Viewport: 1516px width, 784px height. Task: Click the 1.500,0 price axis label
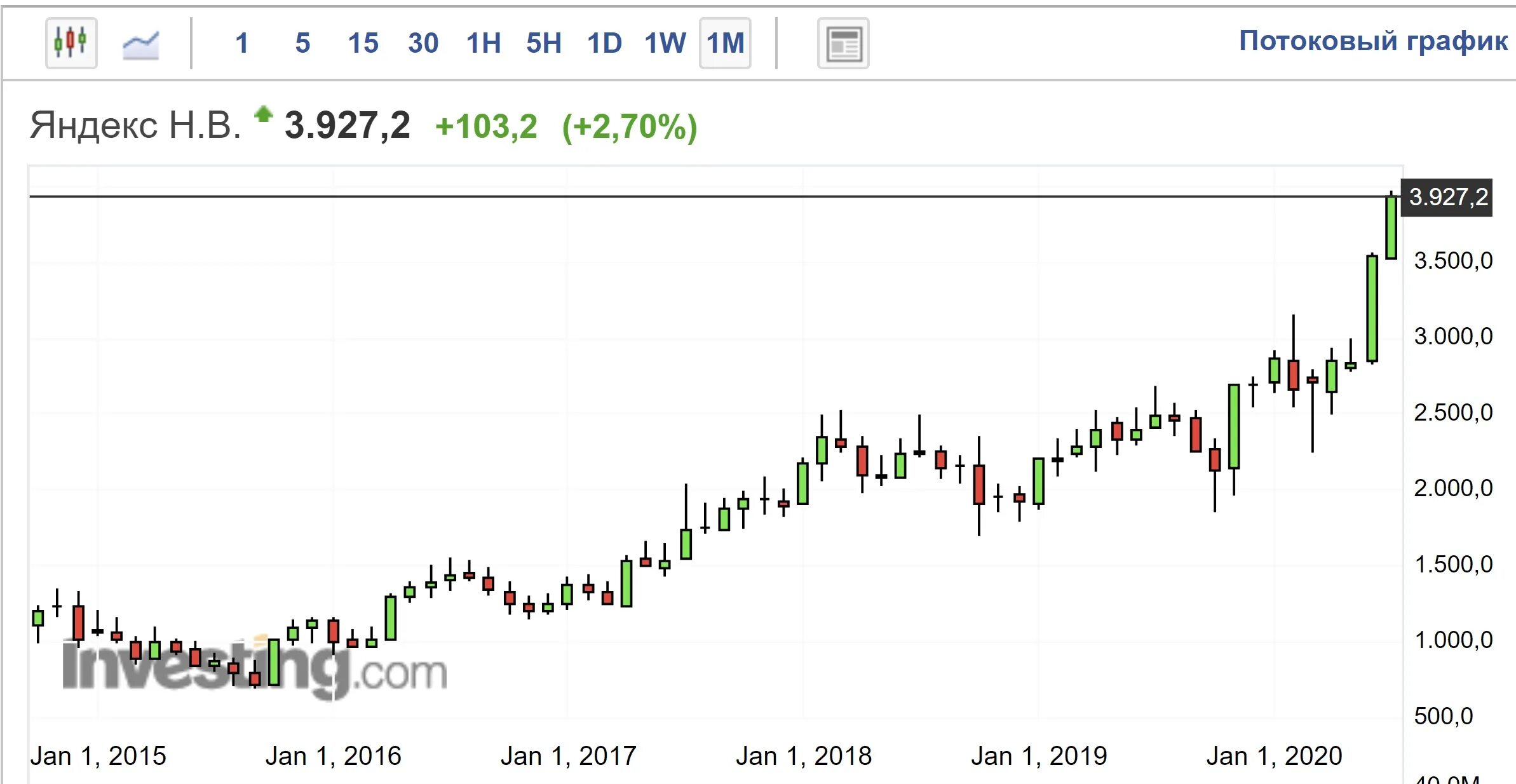click(1453, 564)
